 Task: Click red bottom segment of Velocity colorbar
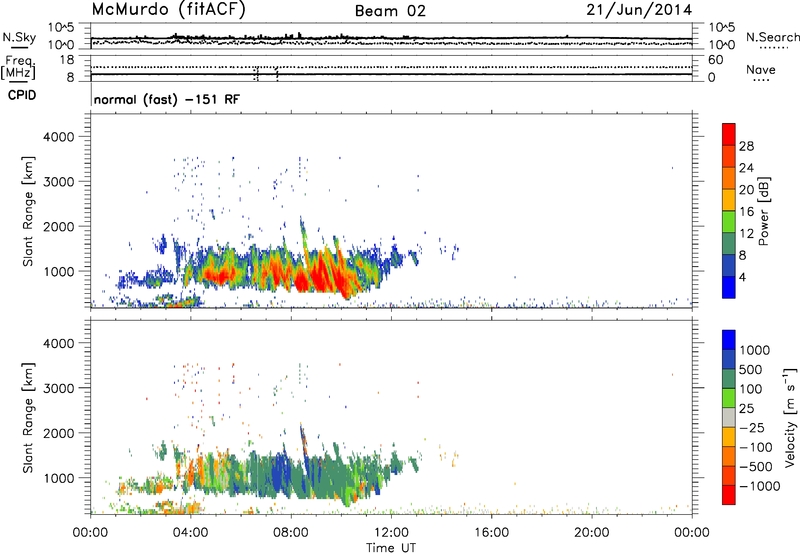[x=729, y=495]
